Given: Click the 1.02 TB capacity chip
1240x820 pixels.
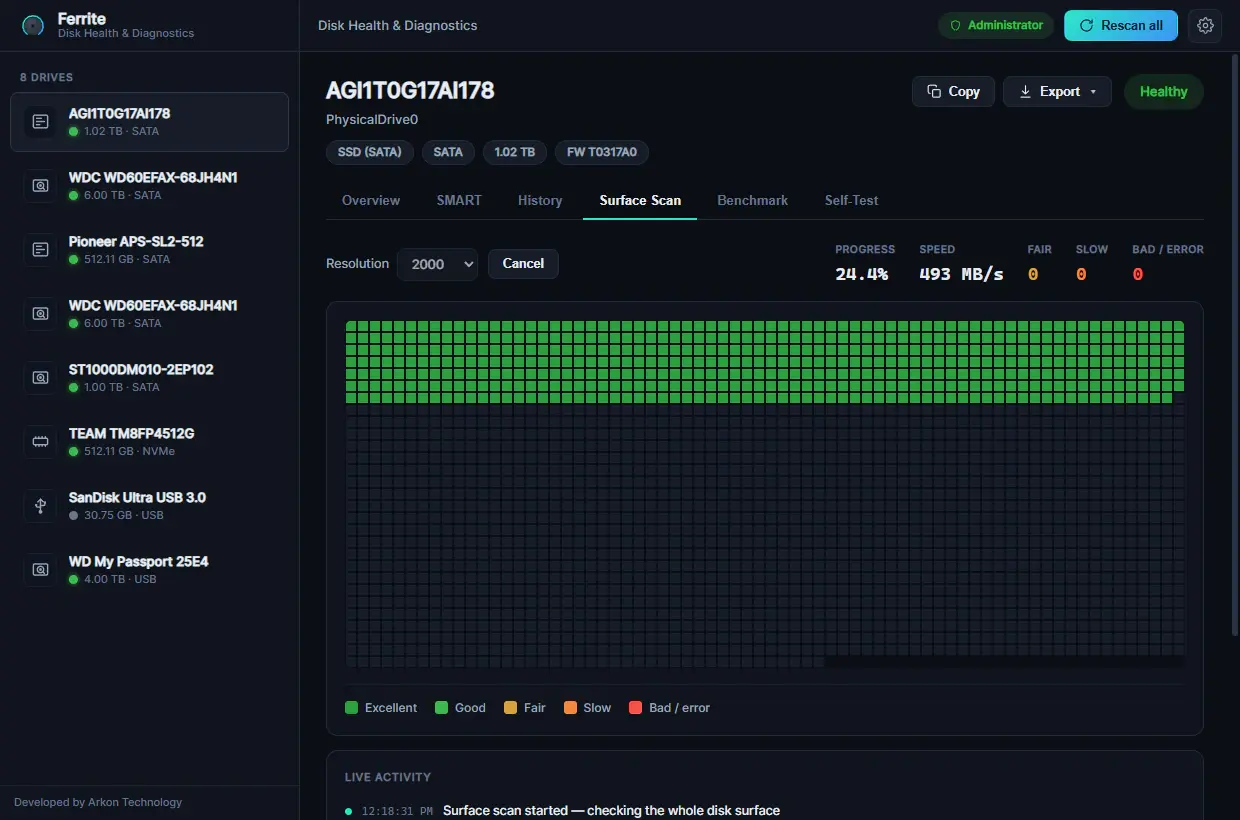Looking at the screenshot, I should [515, 152].
